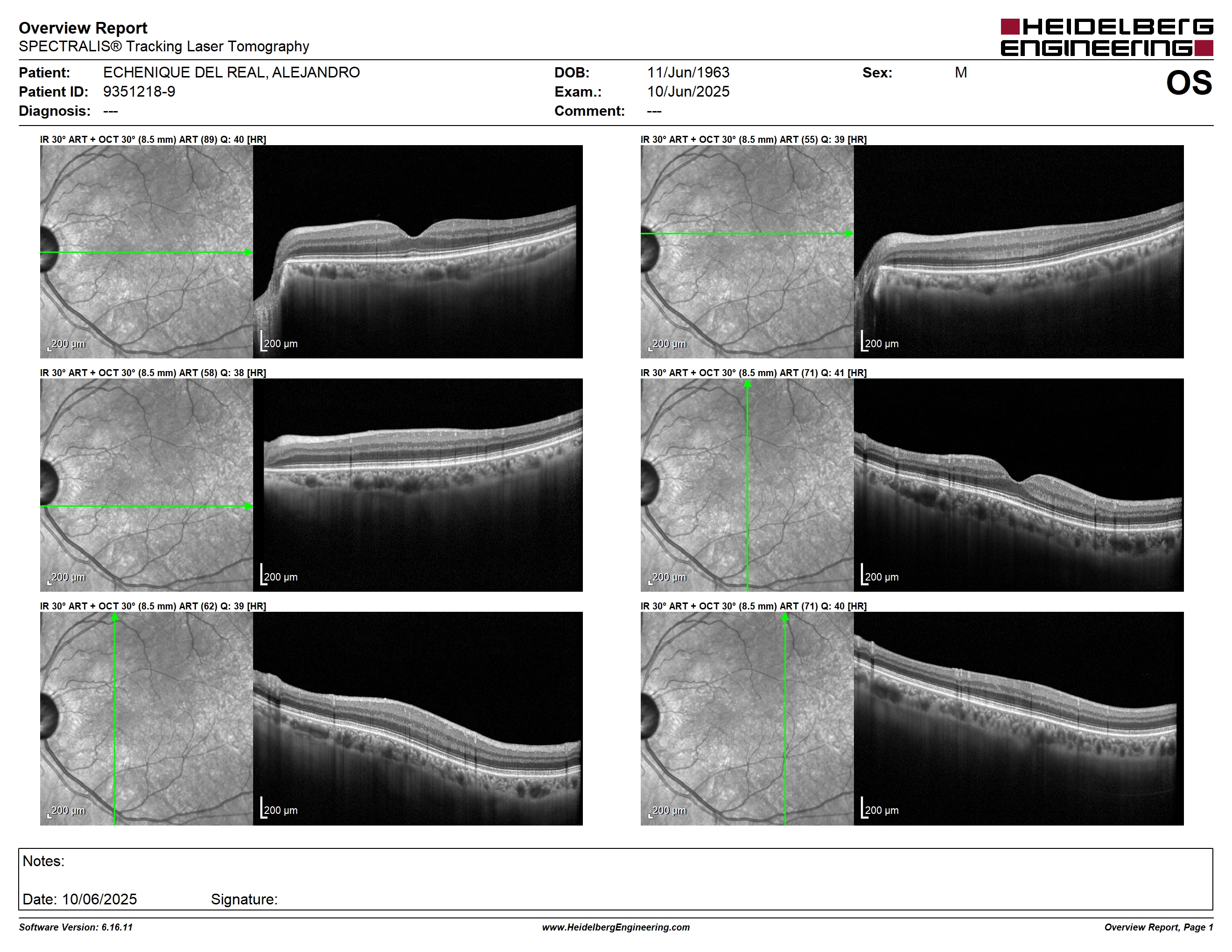Click the Signature field

244,899
